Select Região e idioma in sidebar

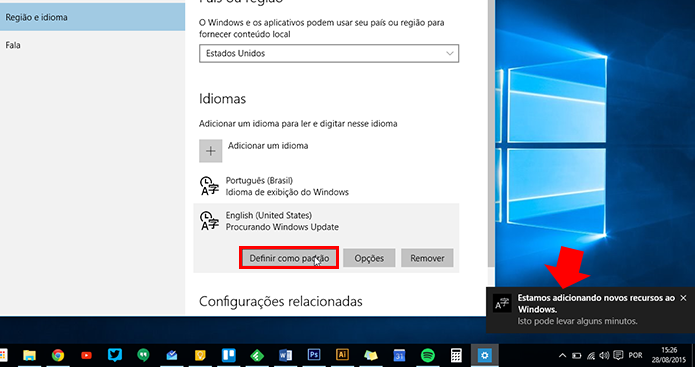[x=92, y=17]
